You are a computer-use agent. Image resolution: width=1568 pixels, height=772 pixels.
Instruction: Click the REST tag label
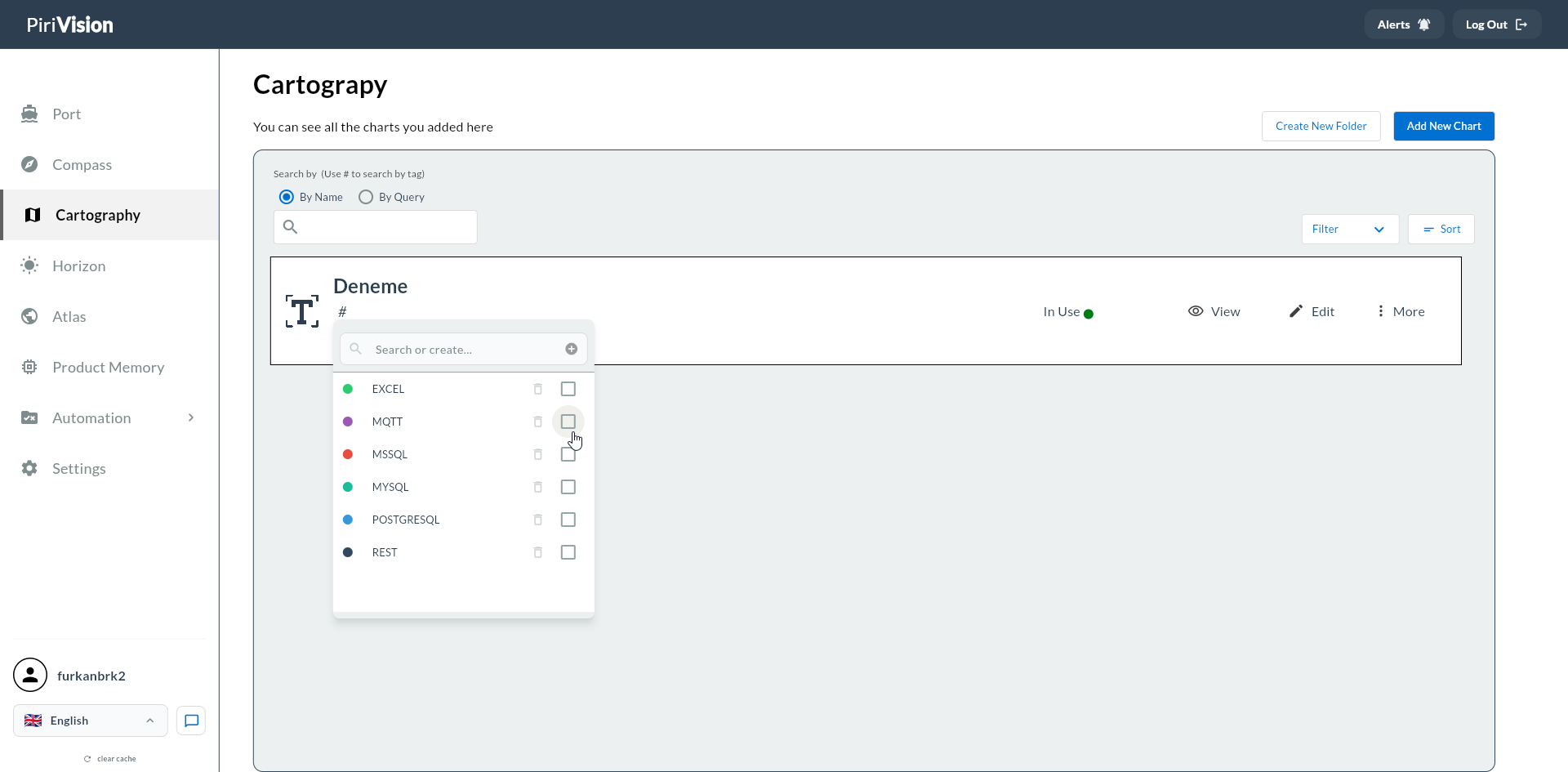[385, 552]
